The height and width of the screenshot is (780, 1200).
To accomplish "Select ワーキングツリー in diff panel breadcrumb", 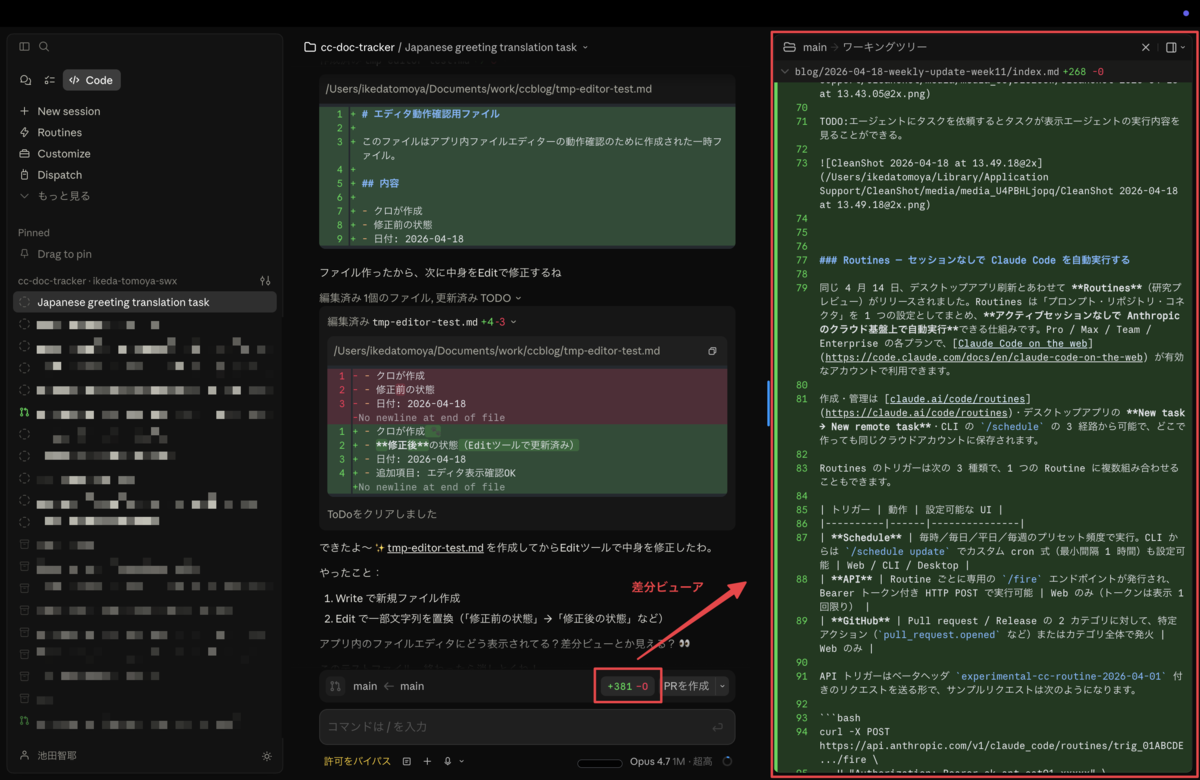I will coord(885,47).
